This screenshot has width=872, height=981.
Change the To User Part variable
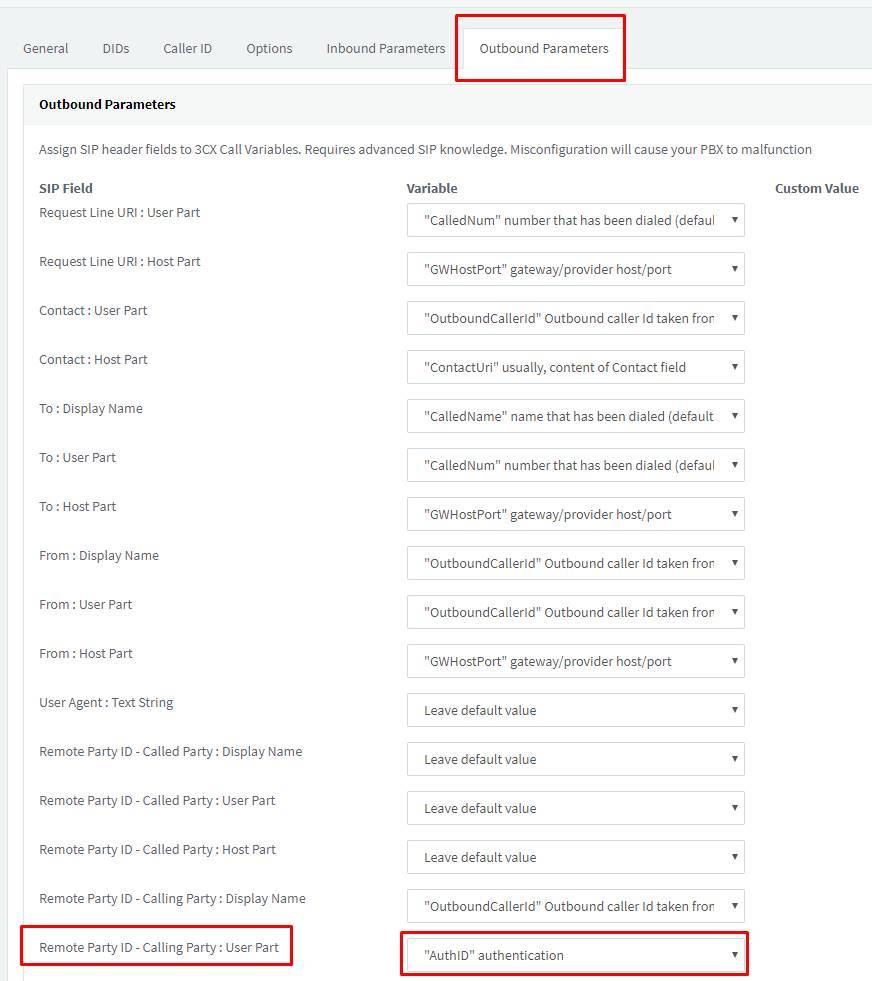click(x=575, y=465)
